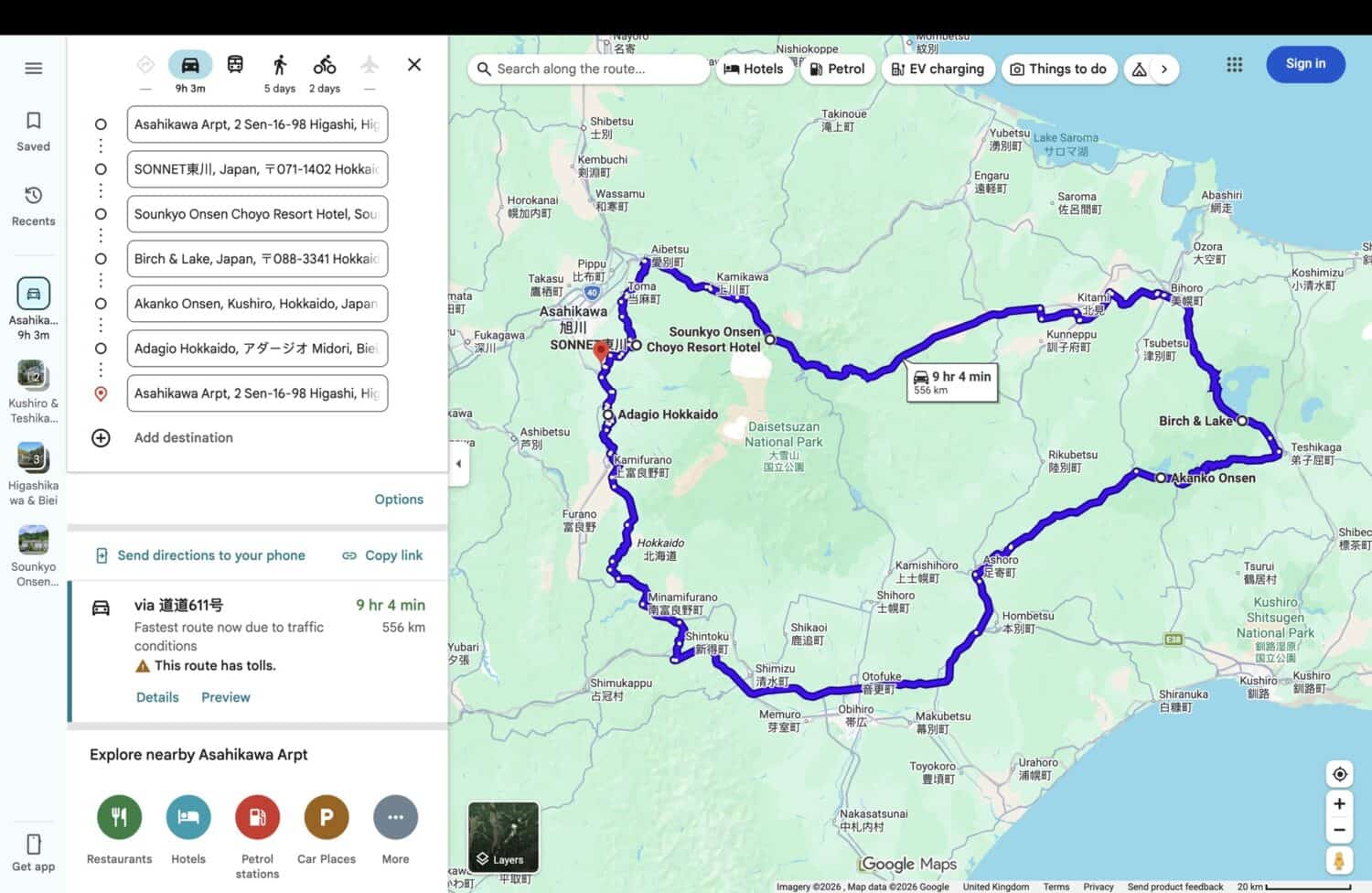The image size is (1372, 893).
Task: Send directions to your phone
Action: point(201,555)
